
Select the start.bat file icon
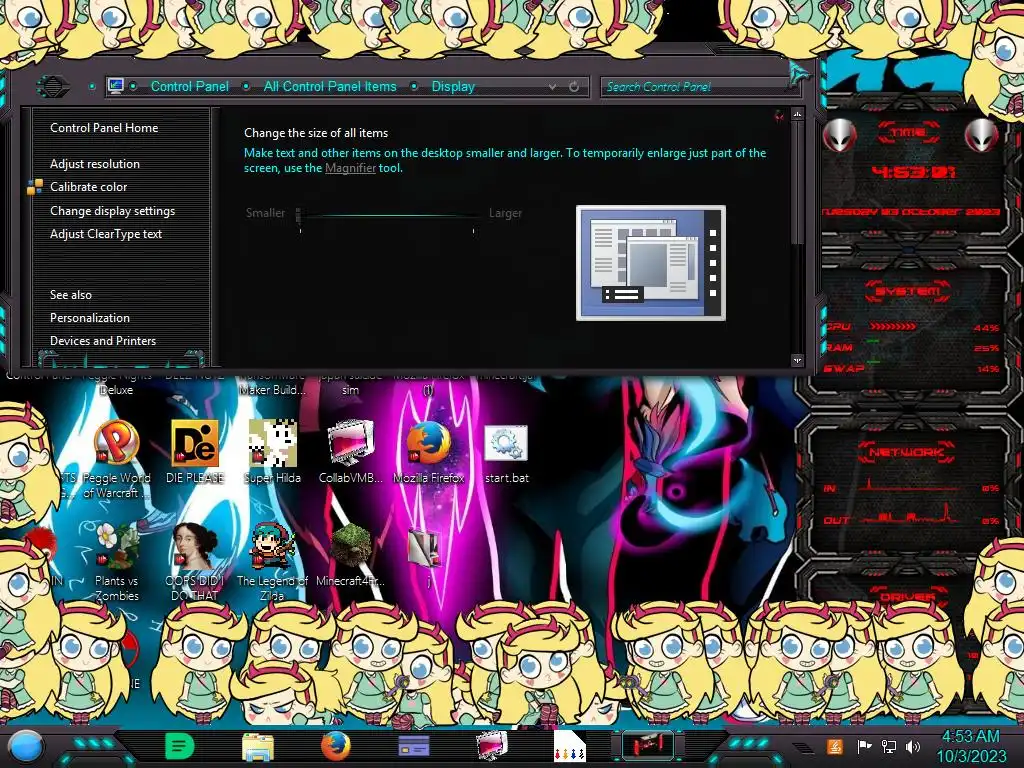[x=506, y=444]
